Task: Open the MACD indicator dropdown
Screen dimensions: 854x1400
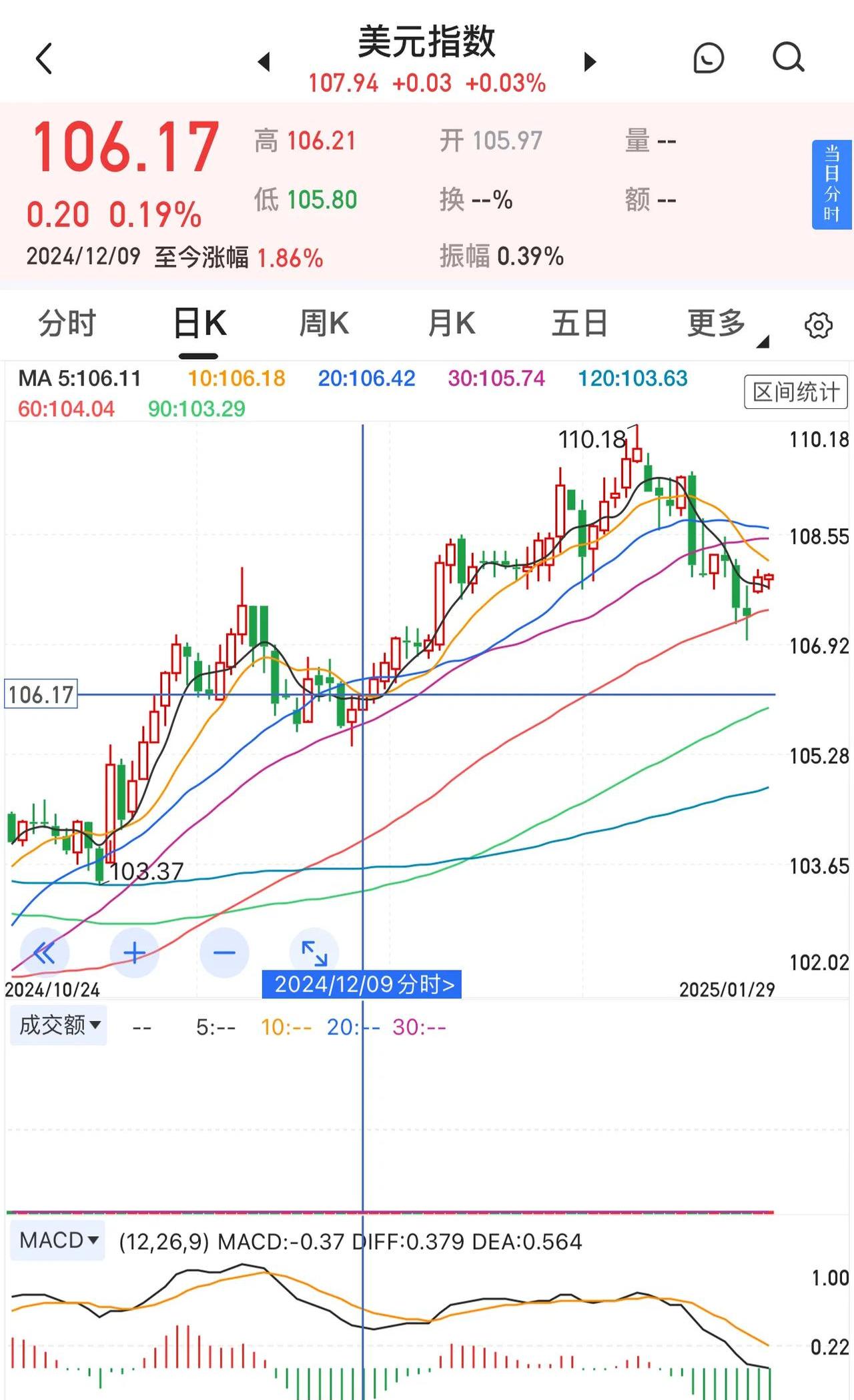Action: point(58,1241)
